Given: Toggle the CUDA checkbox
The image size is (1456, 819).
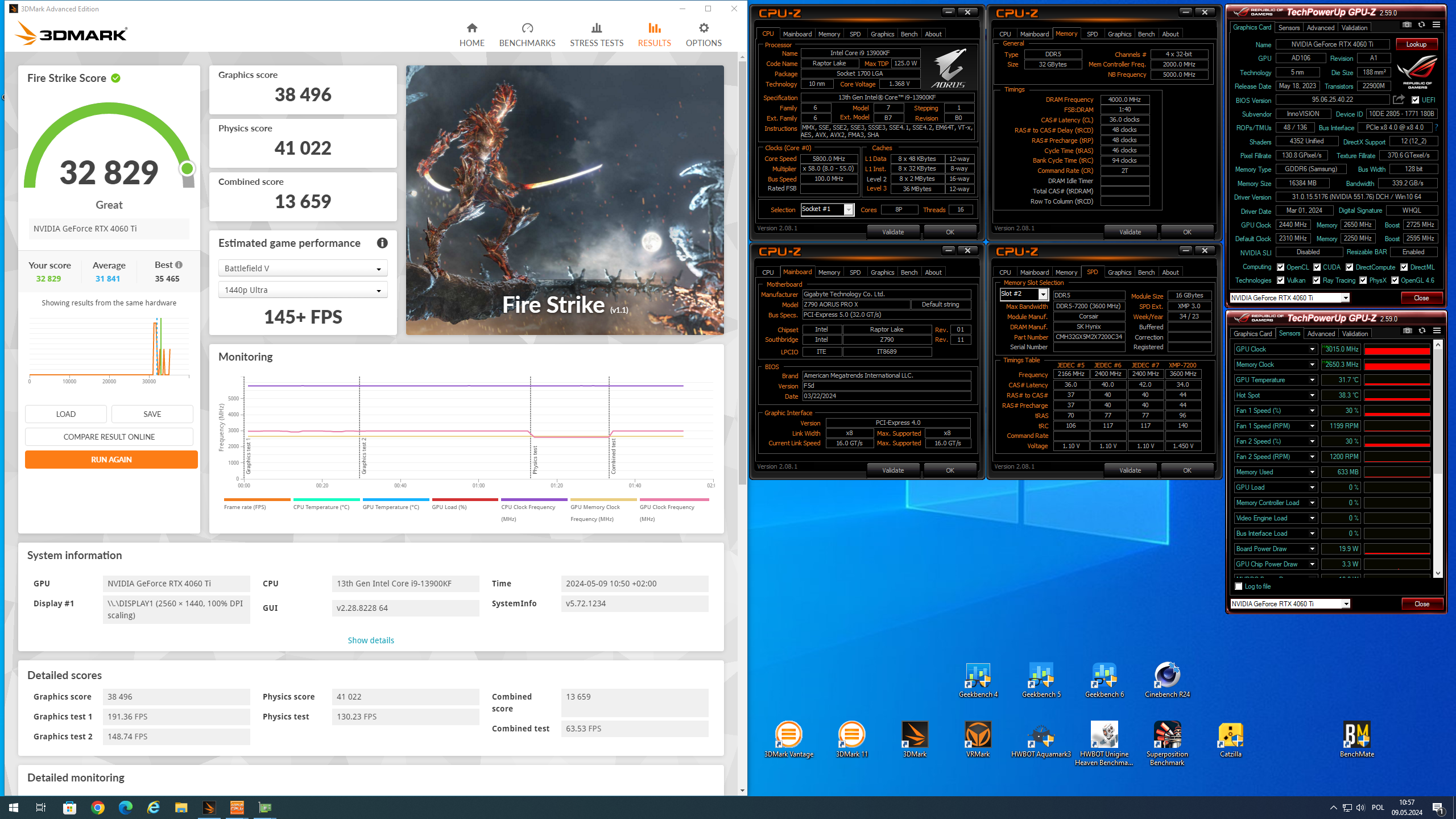Looking at the screenshot, I should click(x=1317, y=267).
